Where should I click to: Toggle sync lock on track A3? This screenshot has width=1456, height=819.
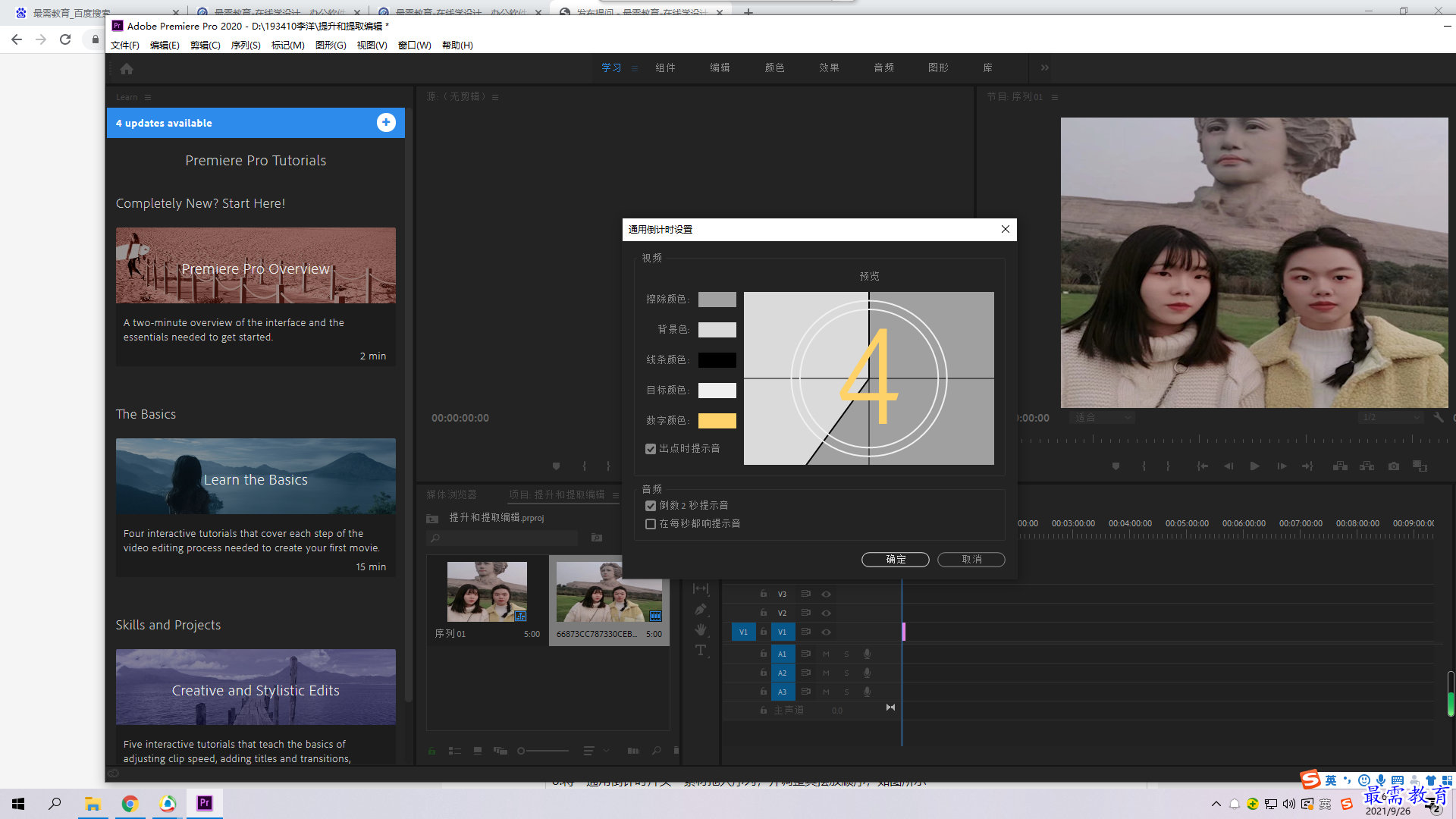pyautogui.click(x=806, y=692)
